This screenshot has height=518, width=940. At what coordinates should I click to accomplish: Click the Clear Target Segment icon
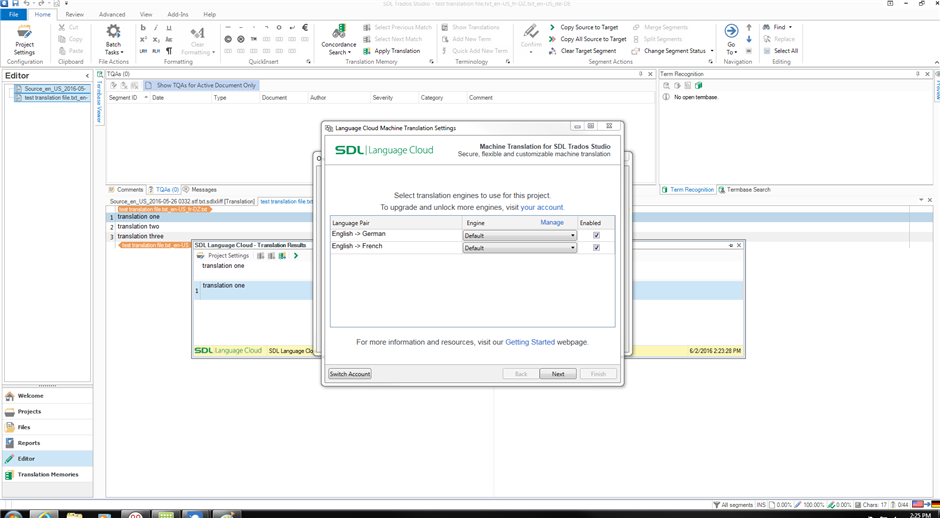point(552,51)
